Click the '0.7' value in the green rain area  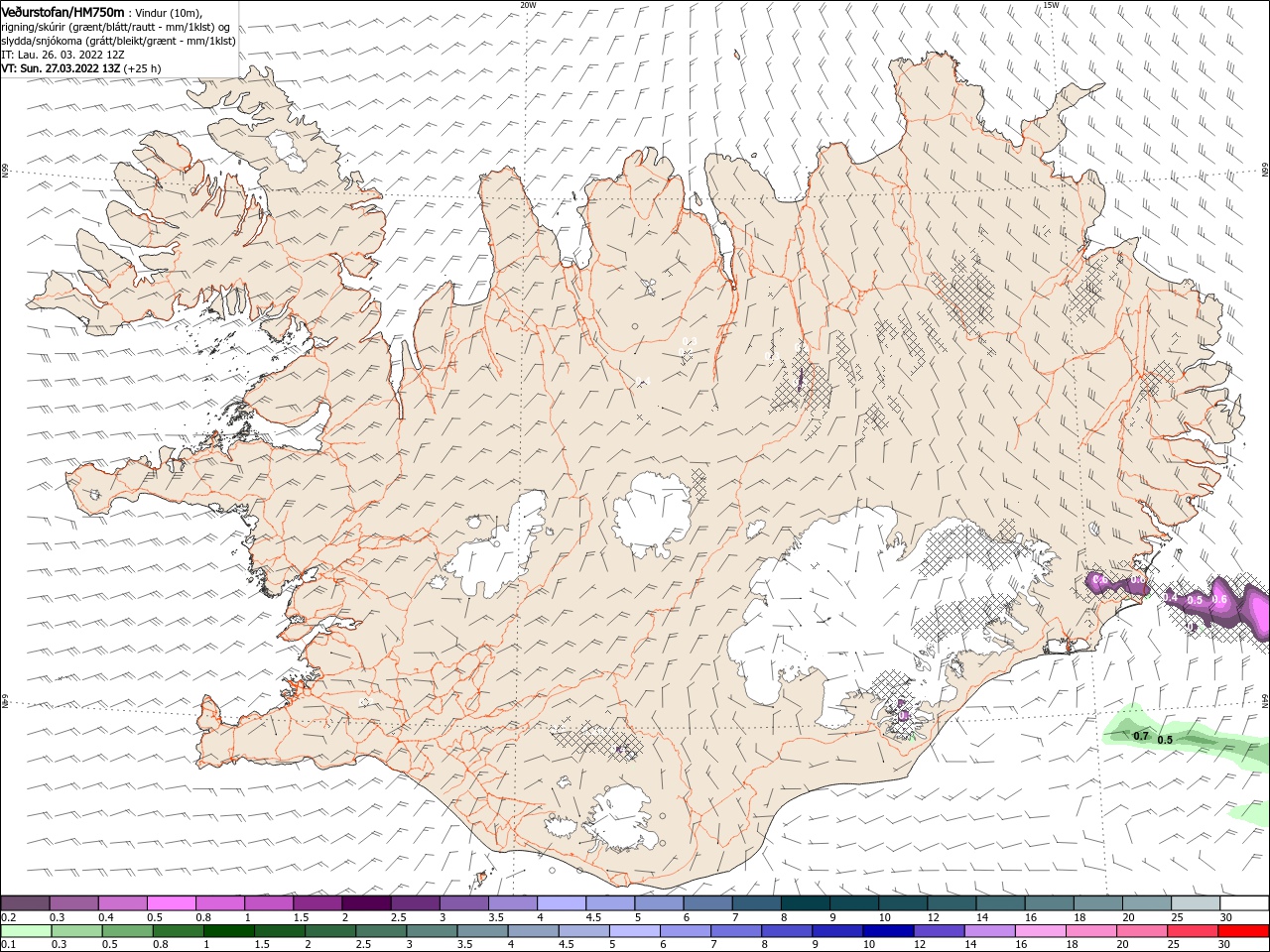(1140, 736)
